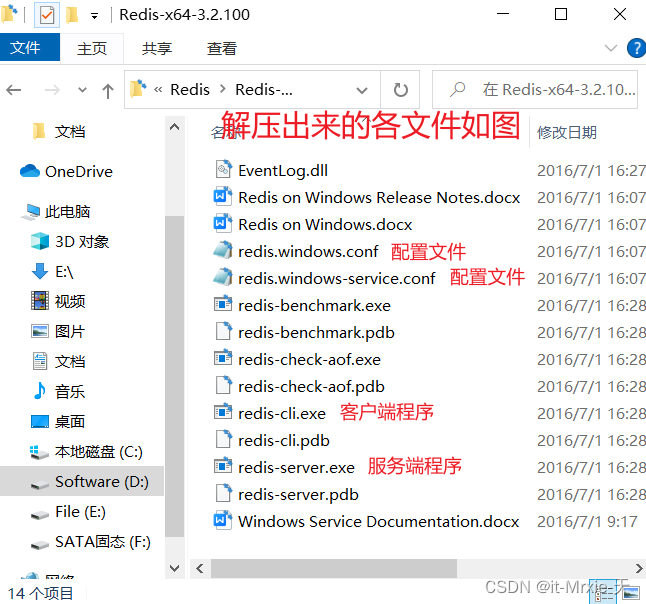Select 本地磁盘 (C:) drive
The width and height of the screenshot is (646, 604).
click(87, 452)
